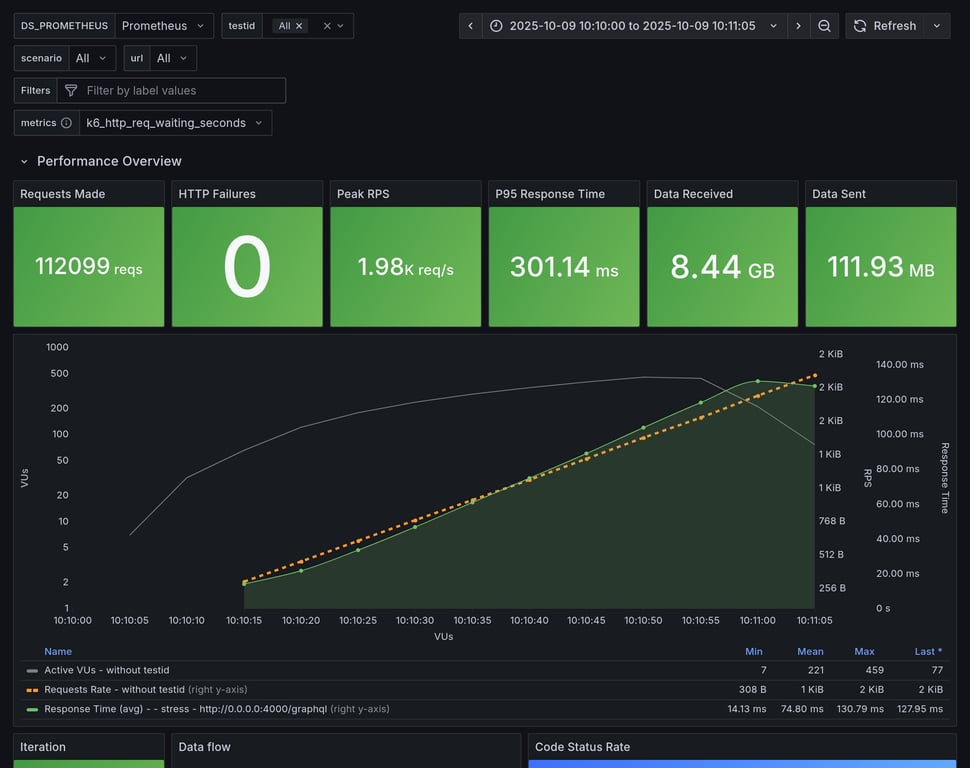Click the funnel icon in Filters
This screenshot has width=970, height=768.
tap(71, 91)
